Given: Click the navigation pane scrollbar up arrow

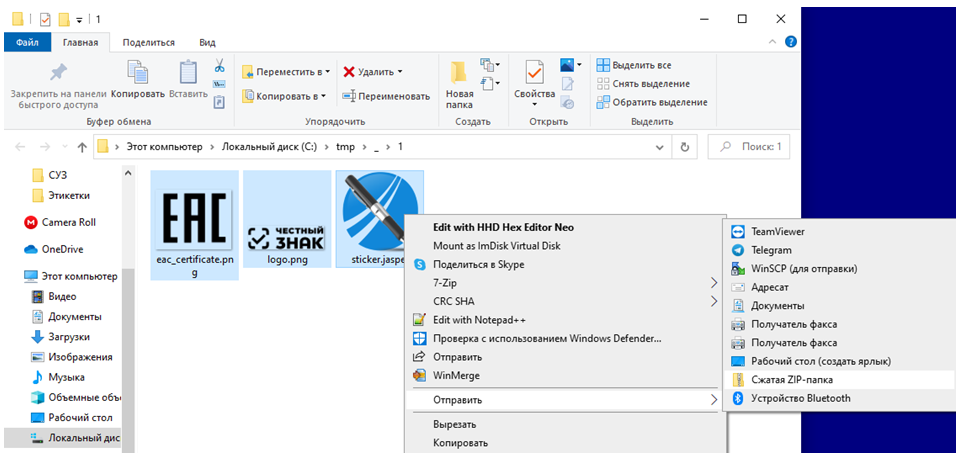Looking at the screenshot, I should [x=128, y=173].
